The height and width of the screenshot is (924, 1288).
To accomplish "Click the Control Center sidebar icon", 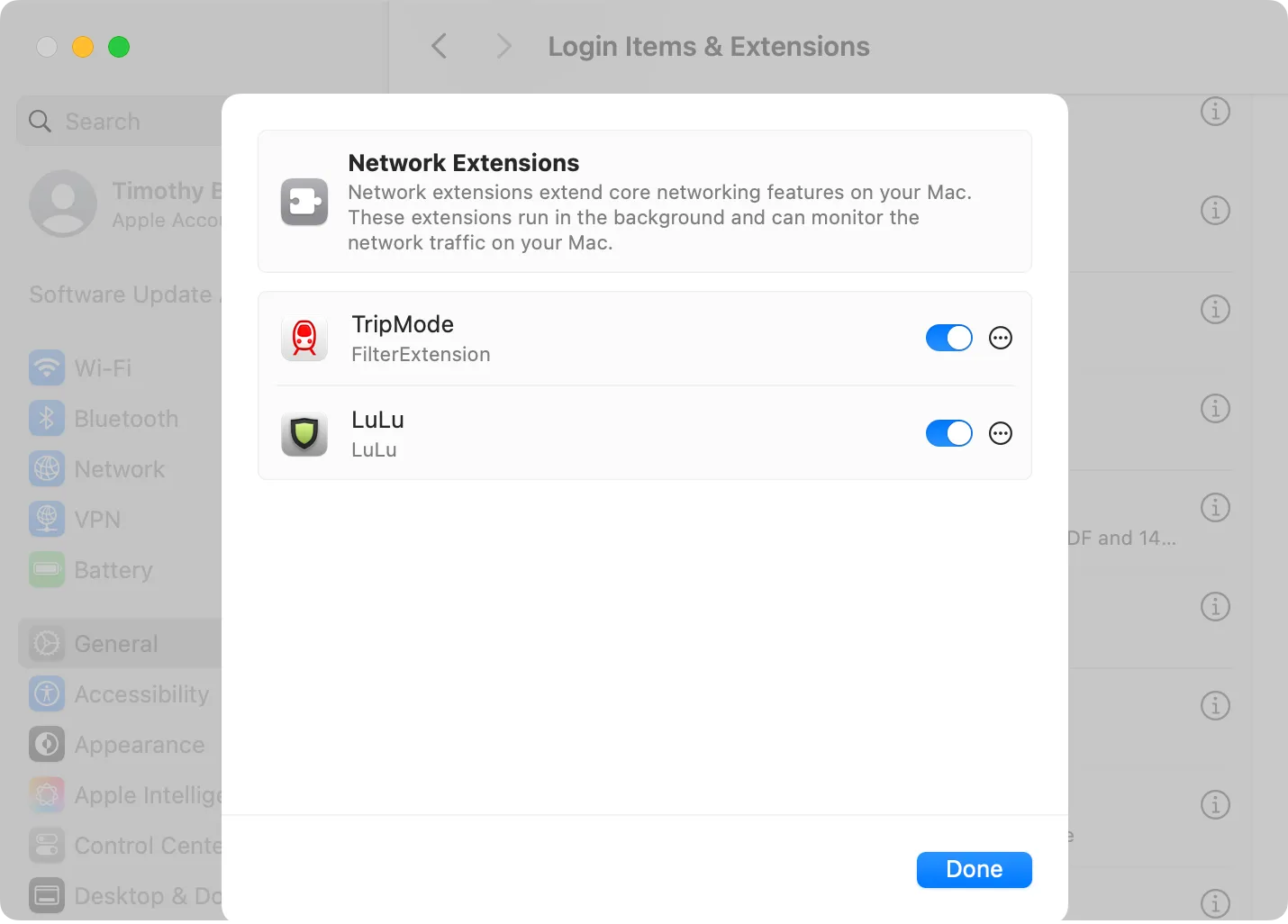I will [x=46, y=845].
